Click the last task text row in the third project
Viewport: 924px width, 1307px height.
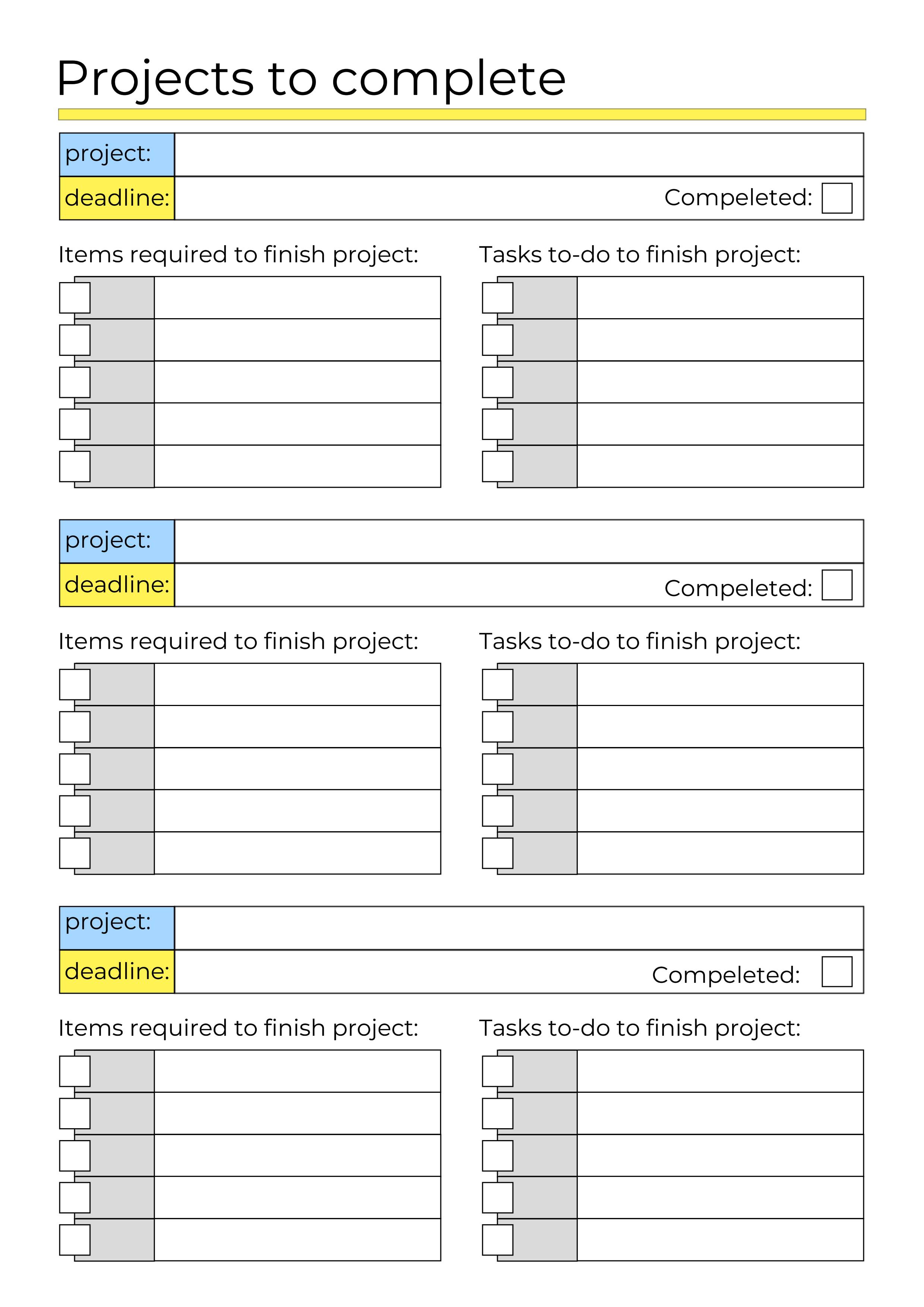(x=719, y=1240)
